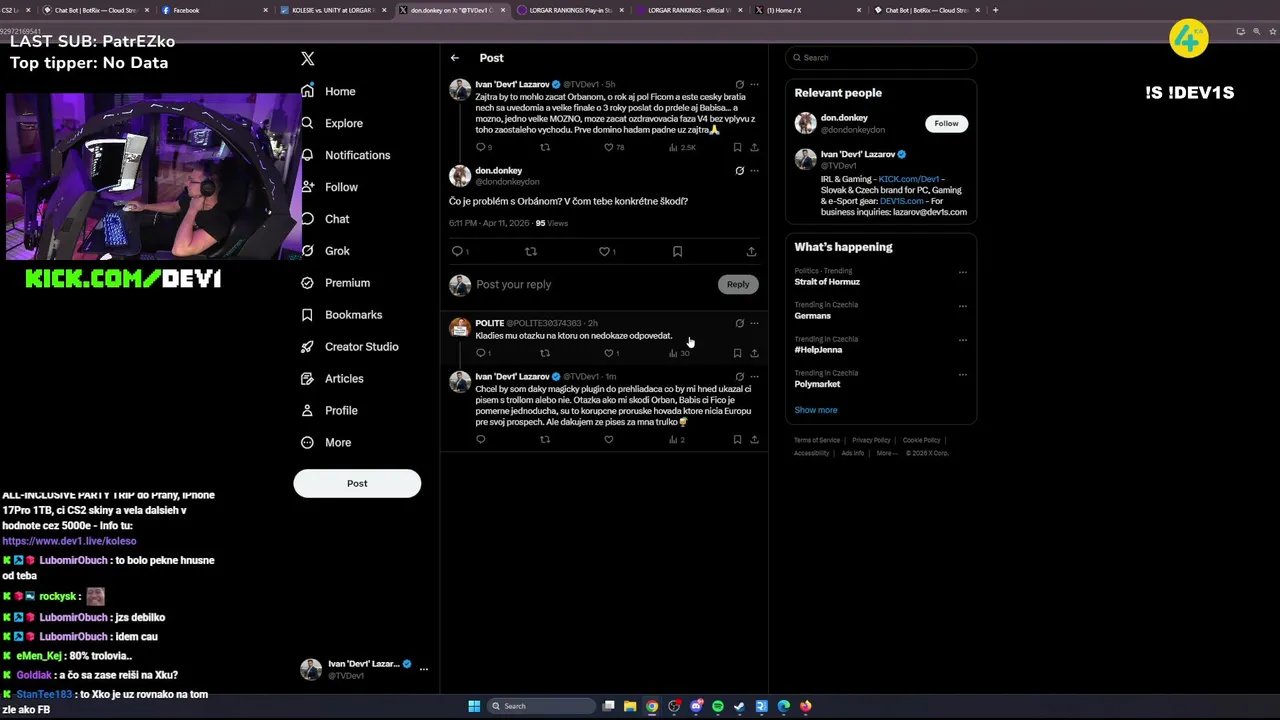Bookmark Ivan's 1m reply
This screenshot has height=720, width=1280.
click(737, 439)
